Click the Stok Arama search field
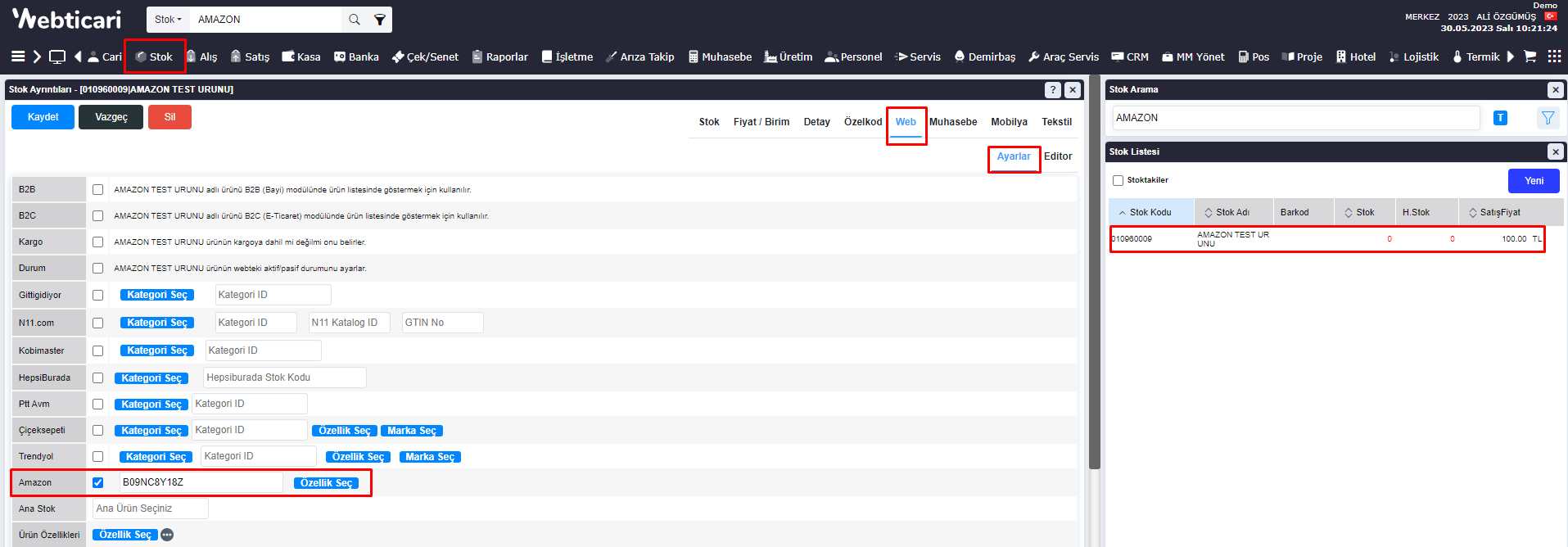Image resolution: width=1568 pixels, height=547 pixels. click(1296, 118)
